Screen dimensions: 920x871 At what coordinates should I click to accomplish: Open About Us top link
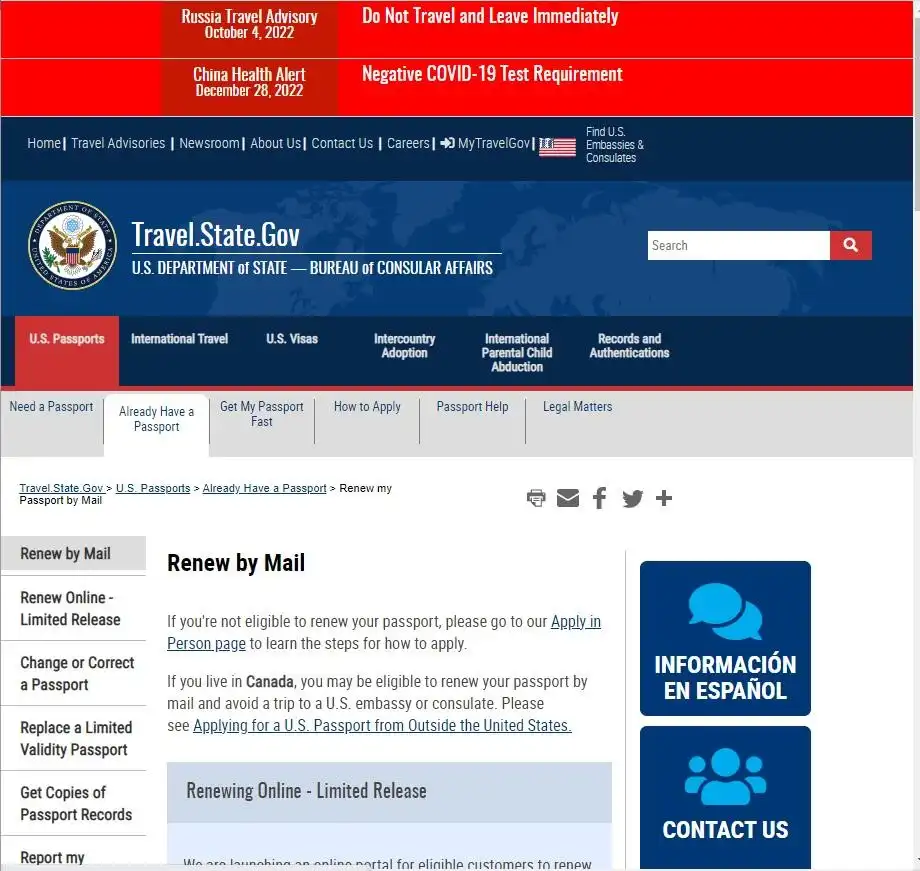click(275, 143)
